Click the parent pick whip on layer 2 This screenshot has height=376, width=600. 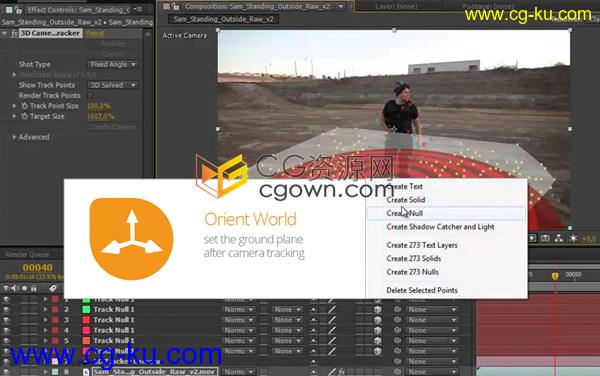pyautogui.click(x=398, y=309)
